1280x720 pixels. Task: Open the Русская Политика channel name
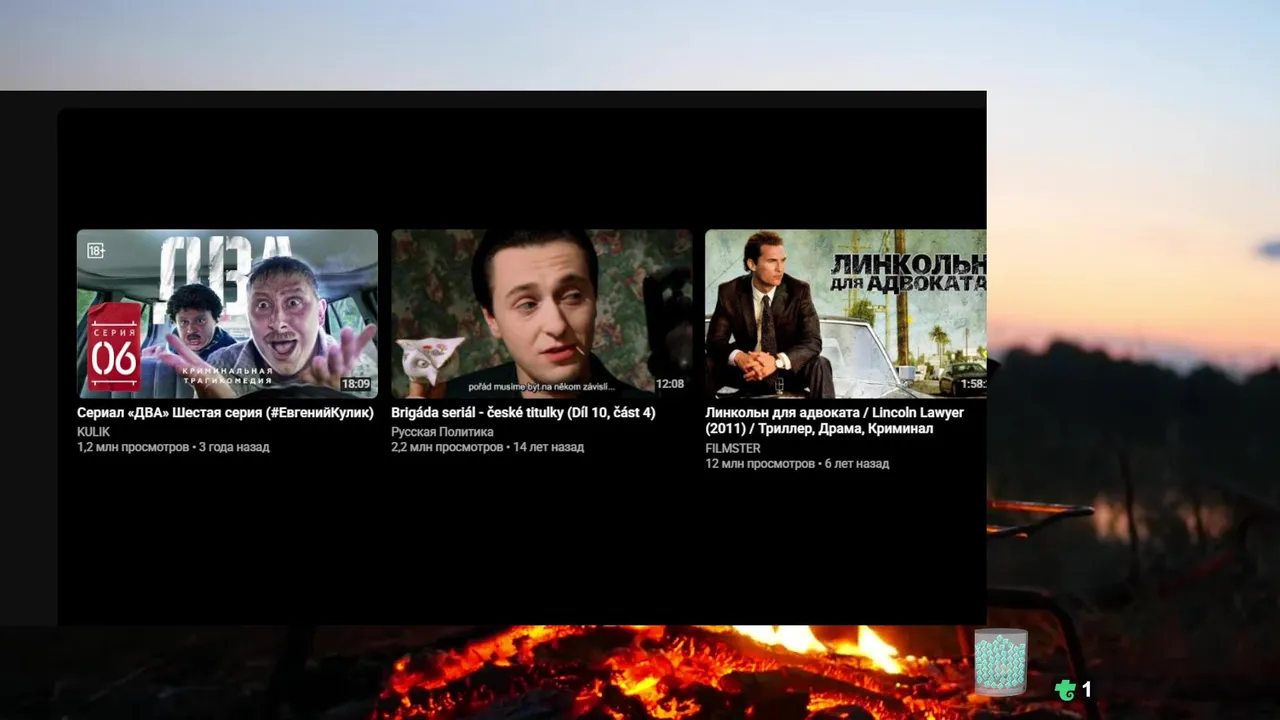click(x=442, y=432)
